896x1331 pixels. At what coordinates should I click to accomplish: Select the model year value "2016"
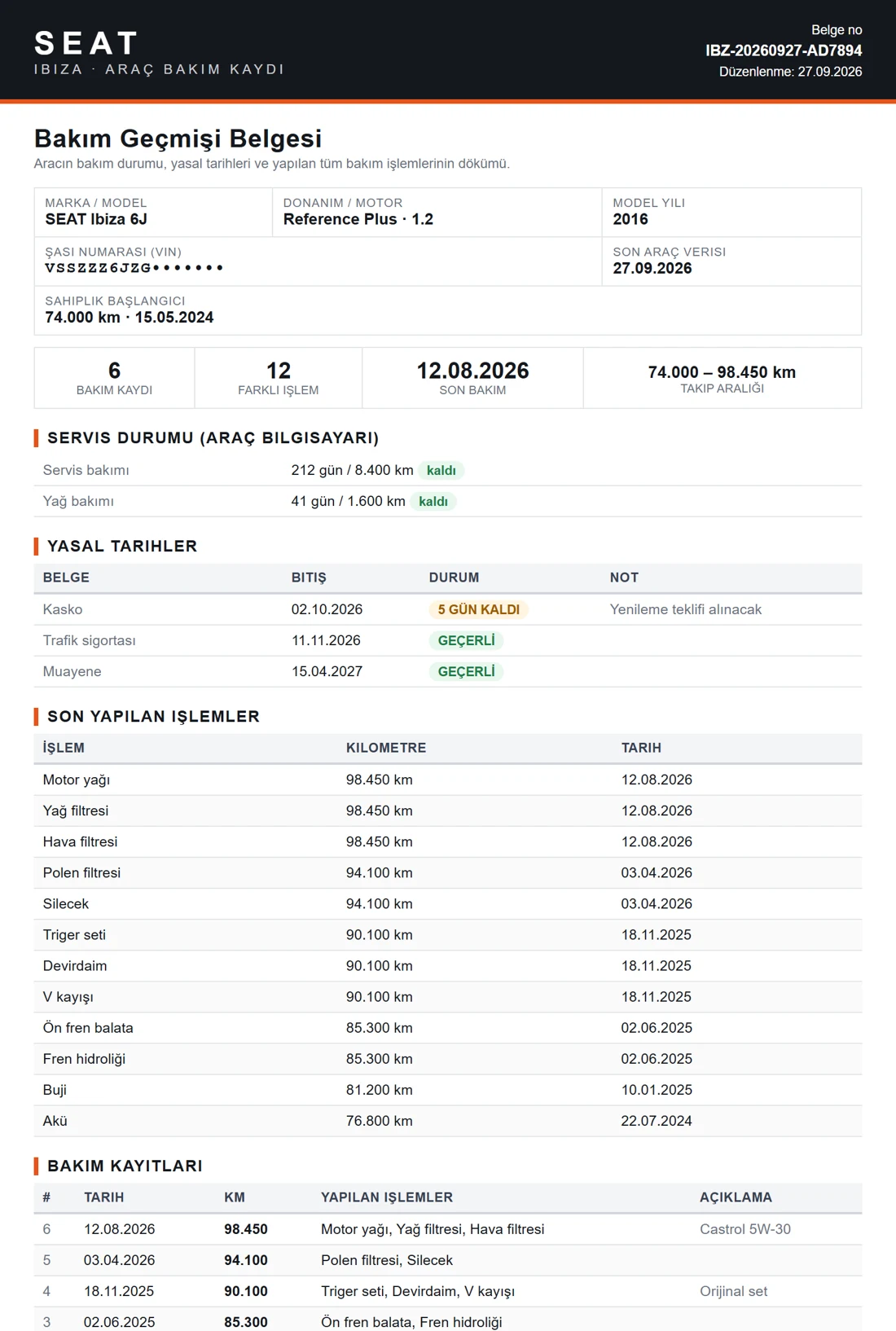click(x=630, y=219)
